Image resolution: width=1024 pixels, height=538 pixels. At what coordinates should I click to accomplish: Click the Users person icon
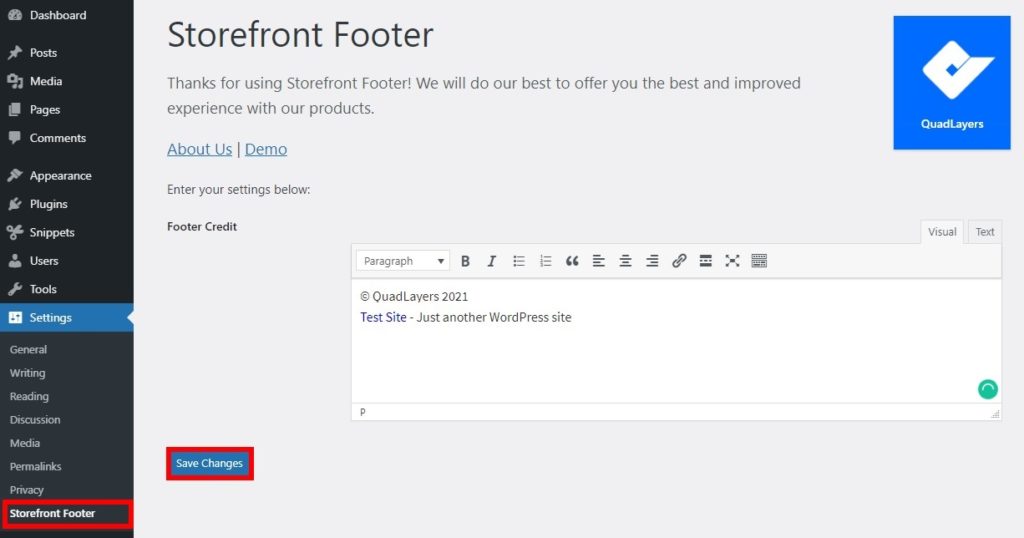pyautogui.click(x=14, y=261)
